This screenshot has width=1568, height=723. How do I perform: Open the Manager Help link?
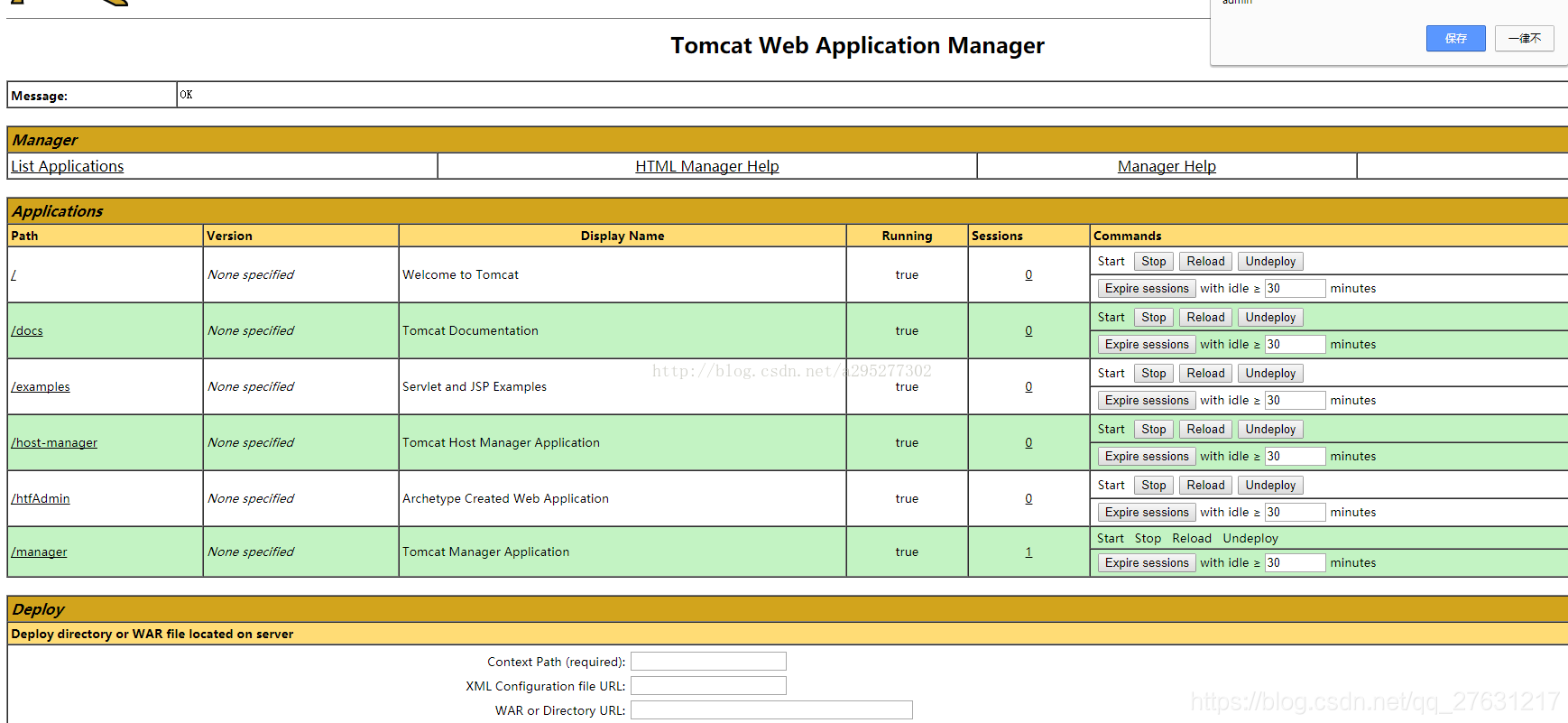(1167, 166)
